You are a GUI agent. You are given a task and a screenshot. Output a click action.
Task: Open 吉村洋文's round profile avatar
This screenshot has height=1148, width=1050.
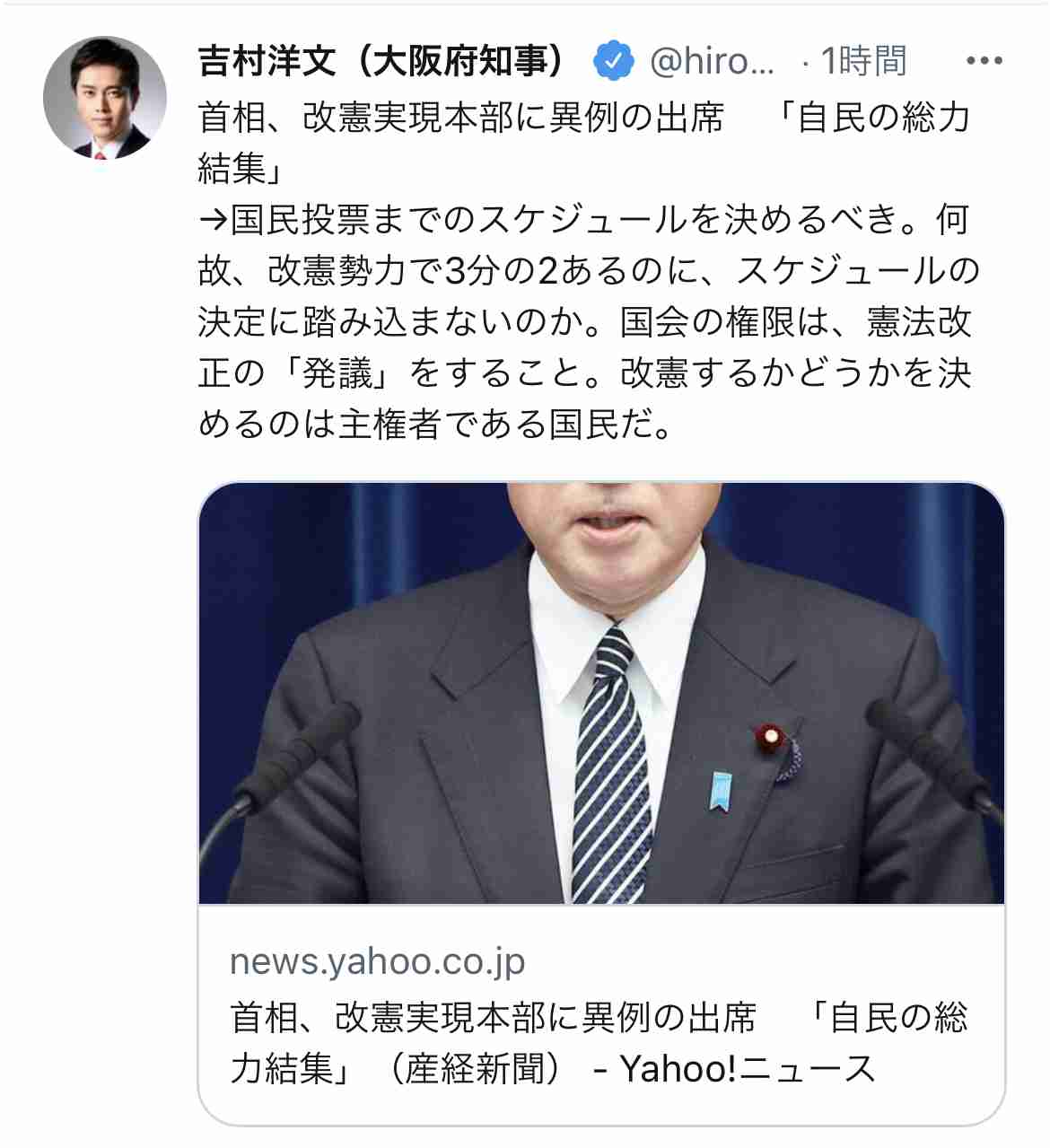(105, 98)
